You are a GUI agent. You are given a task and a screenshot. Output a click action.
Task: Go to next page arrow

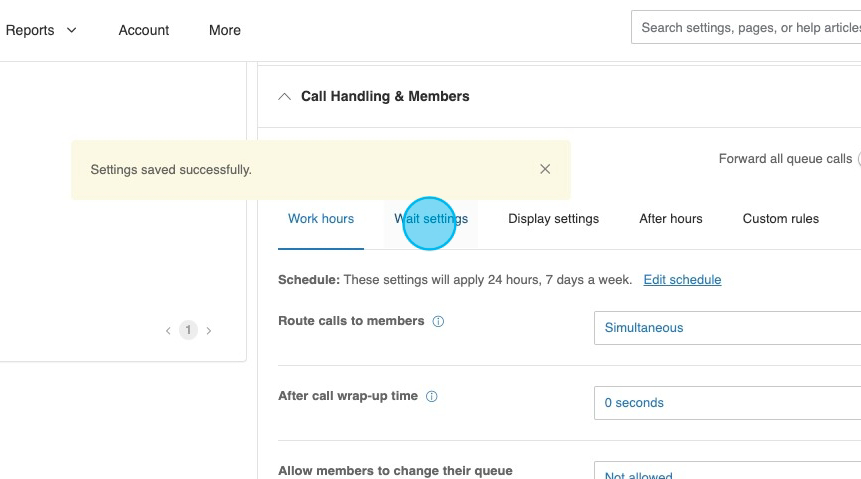click(208, 331)
